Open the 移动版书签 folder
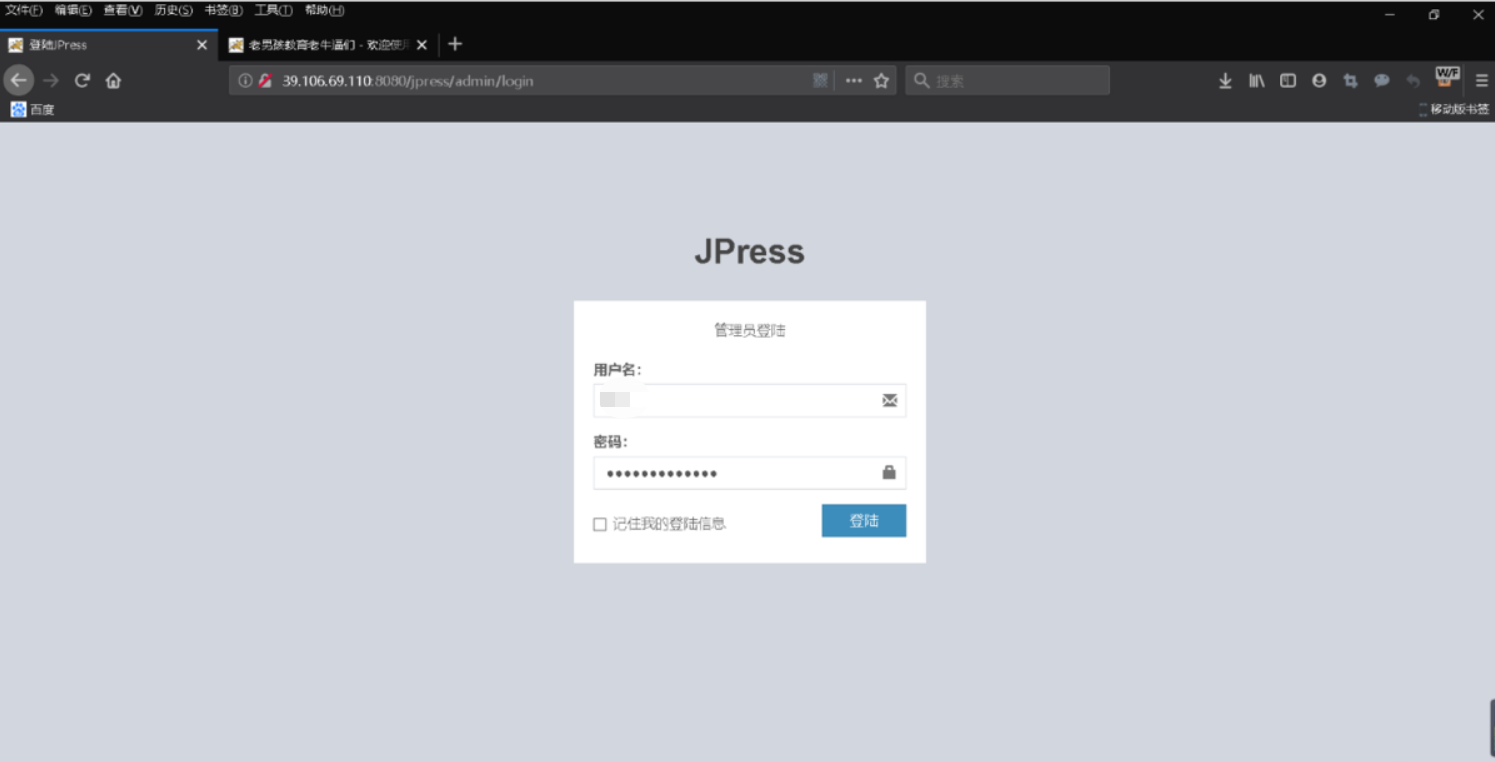Viewport: 1495px width, 762px height. click(1454, 110)
